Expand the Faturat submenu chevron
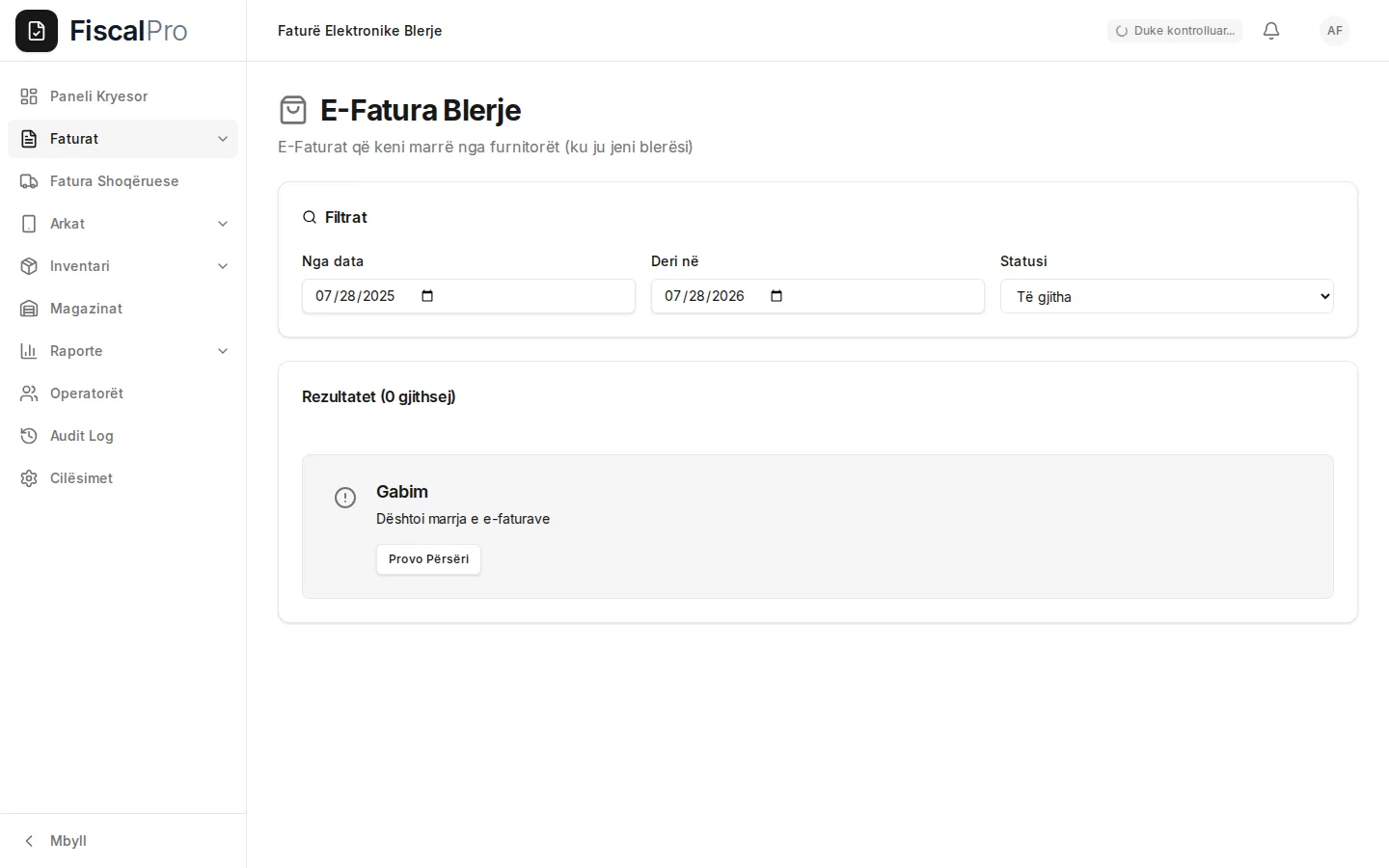This screenshot has height=868, width=1389. 223,139
